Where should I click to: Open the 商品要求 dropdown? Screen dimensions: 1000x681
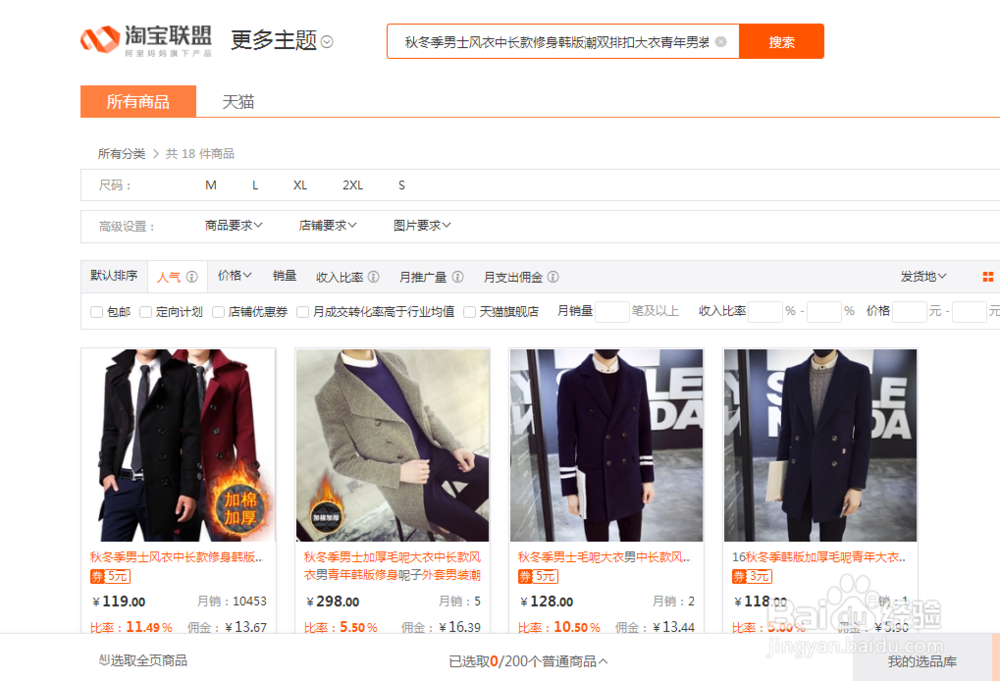[x=233, y=226]
